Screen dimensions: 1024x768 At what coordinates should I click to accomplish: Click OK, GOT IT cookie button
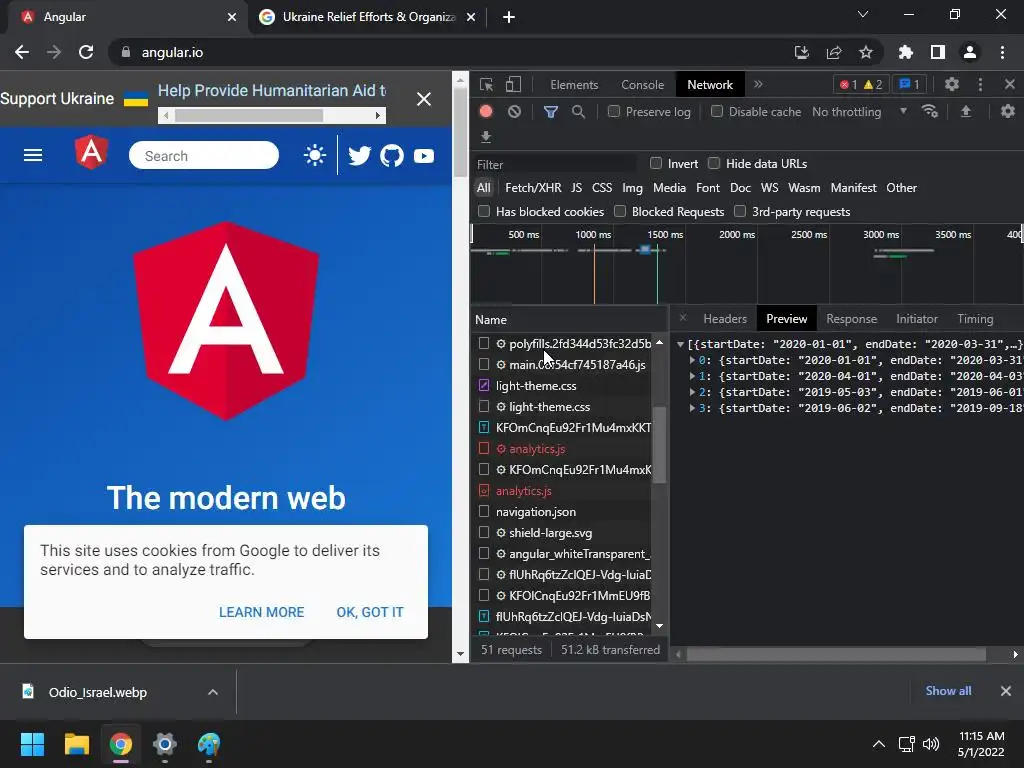coord(370,612)
